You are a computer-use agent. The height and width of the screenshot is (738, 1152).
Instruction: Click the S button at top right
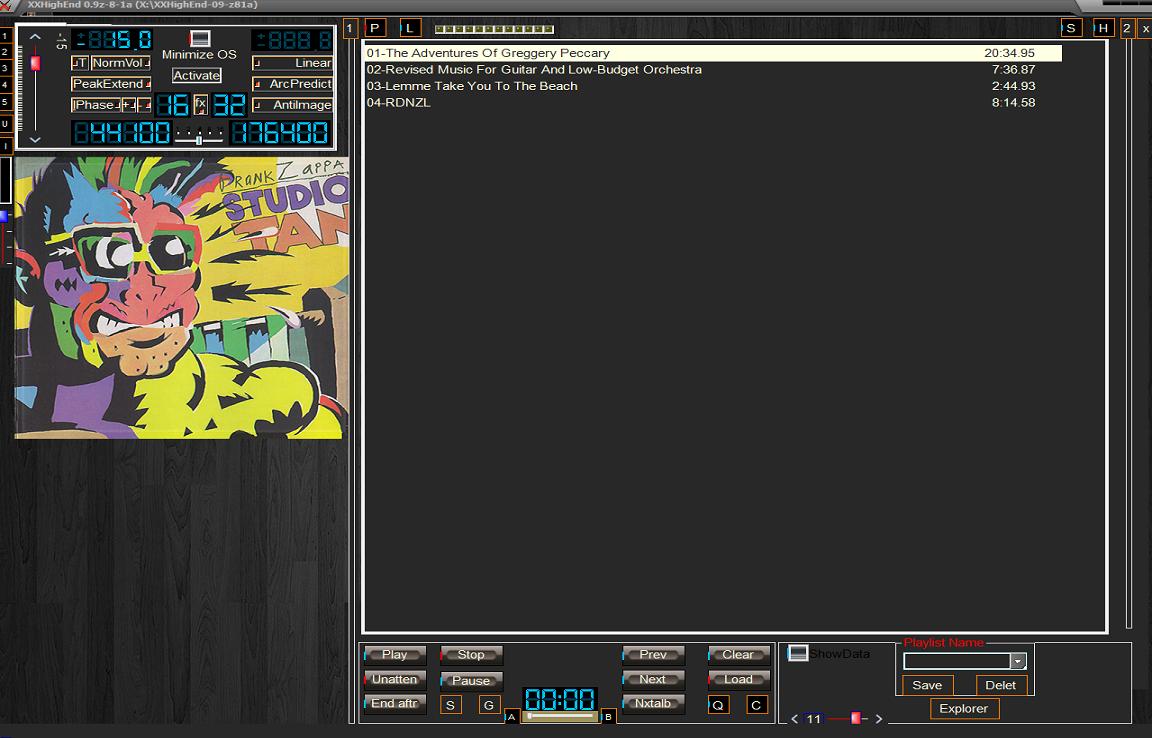(x=1071, y=28)
